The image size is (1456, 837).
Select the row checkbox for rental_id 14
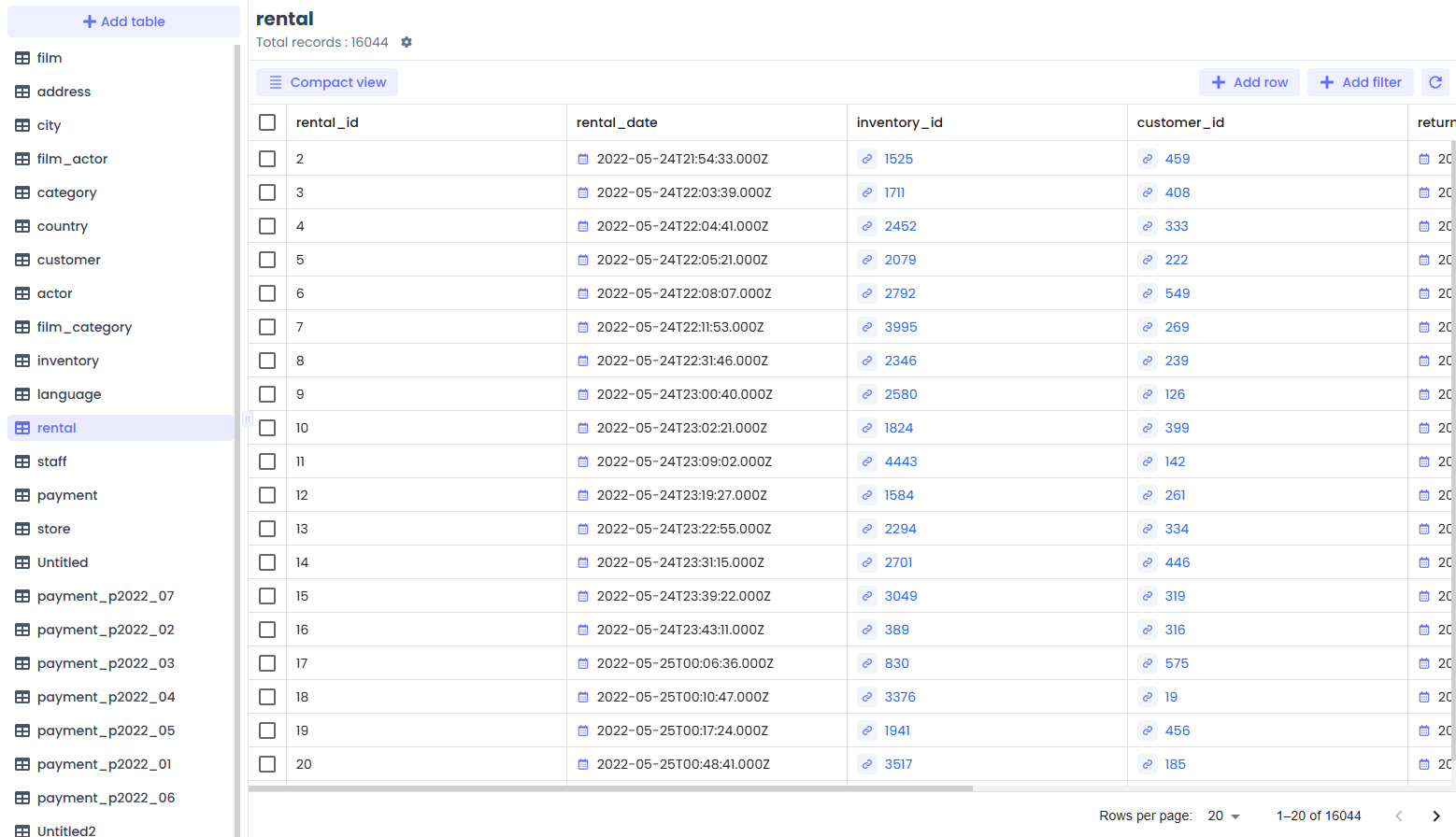tap(267, 562)
